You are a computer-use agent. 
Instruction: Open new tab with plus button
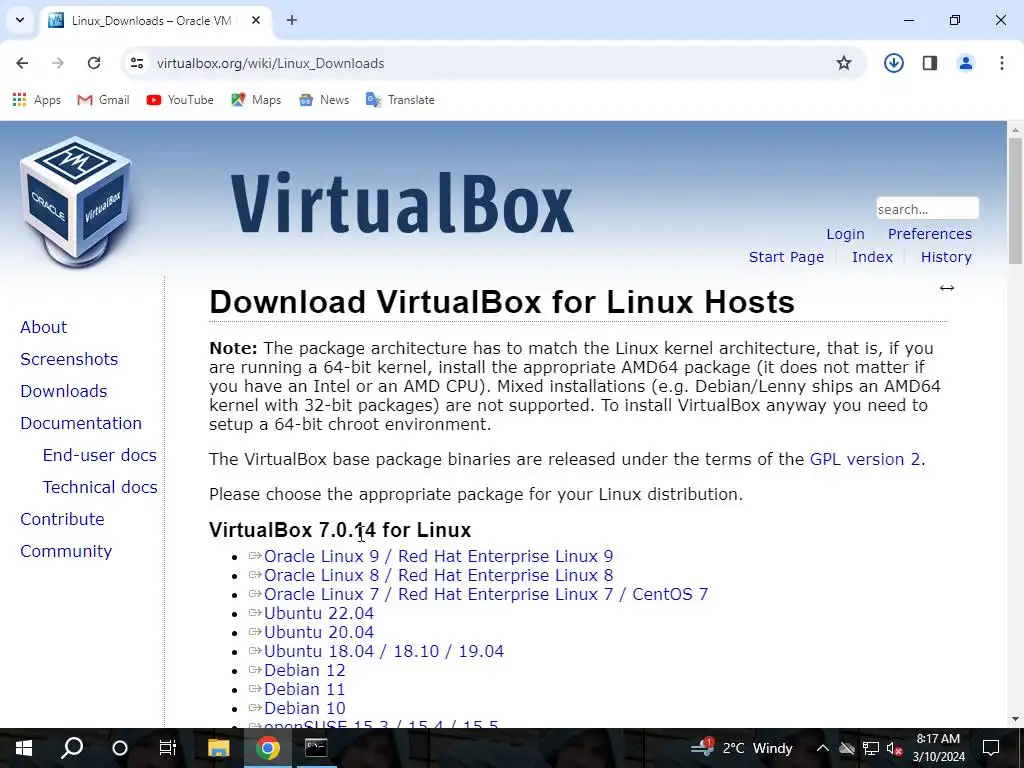pos(292,20)
